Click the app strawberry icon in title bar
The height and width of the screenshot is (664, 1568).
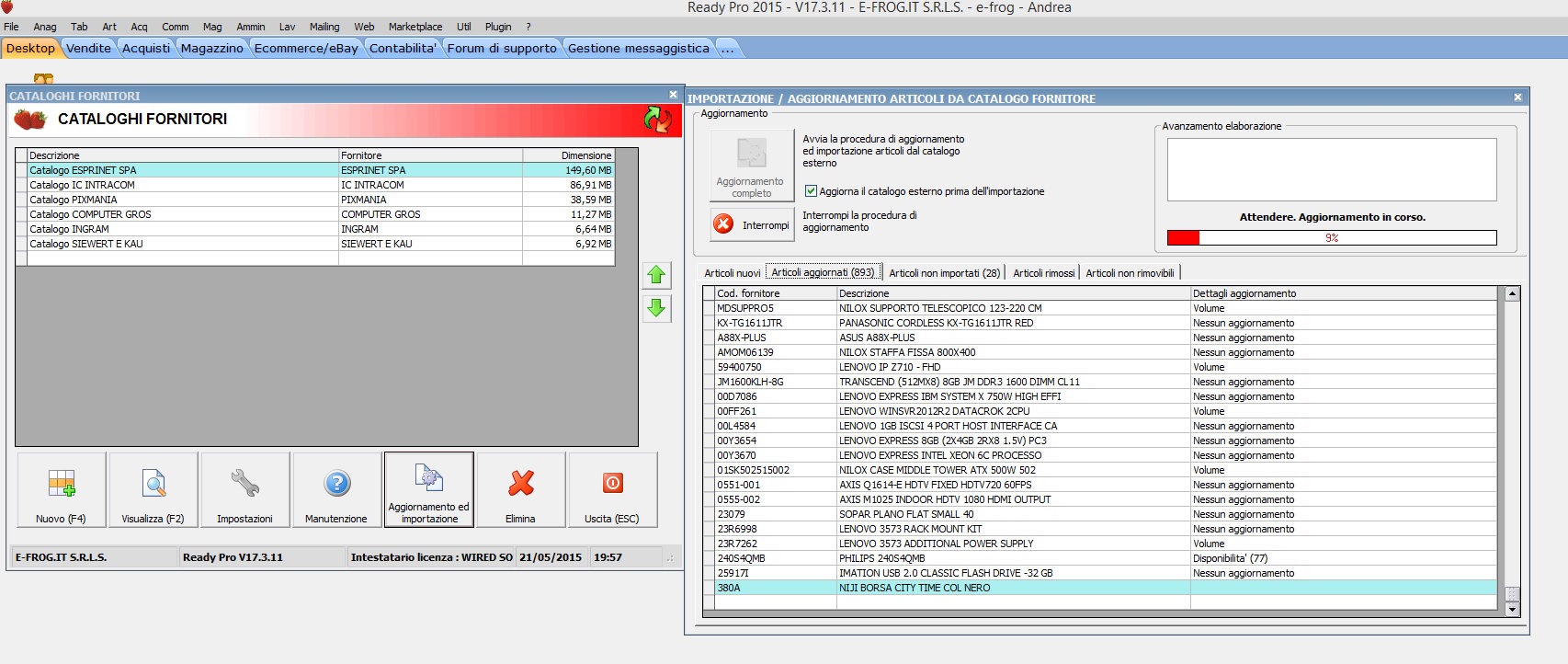click(x=7, y=7)
